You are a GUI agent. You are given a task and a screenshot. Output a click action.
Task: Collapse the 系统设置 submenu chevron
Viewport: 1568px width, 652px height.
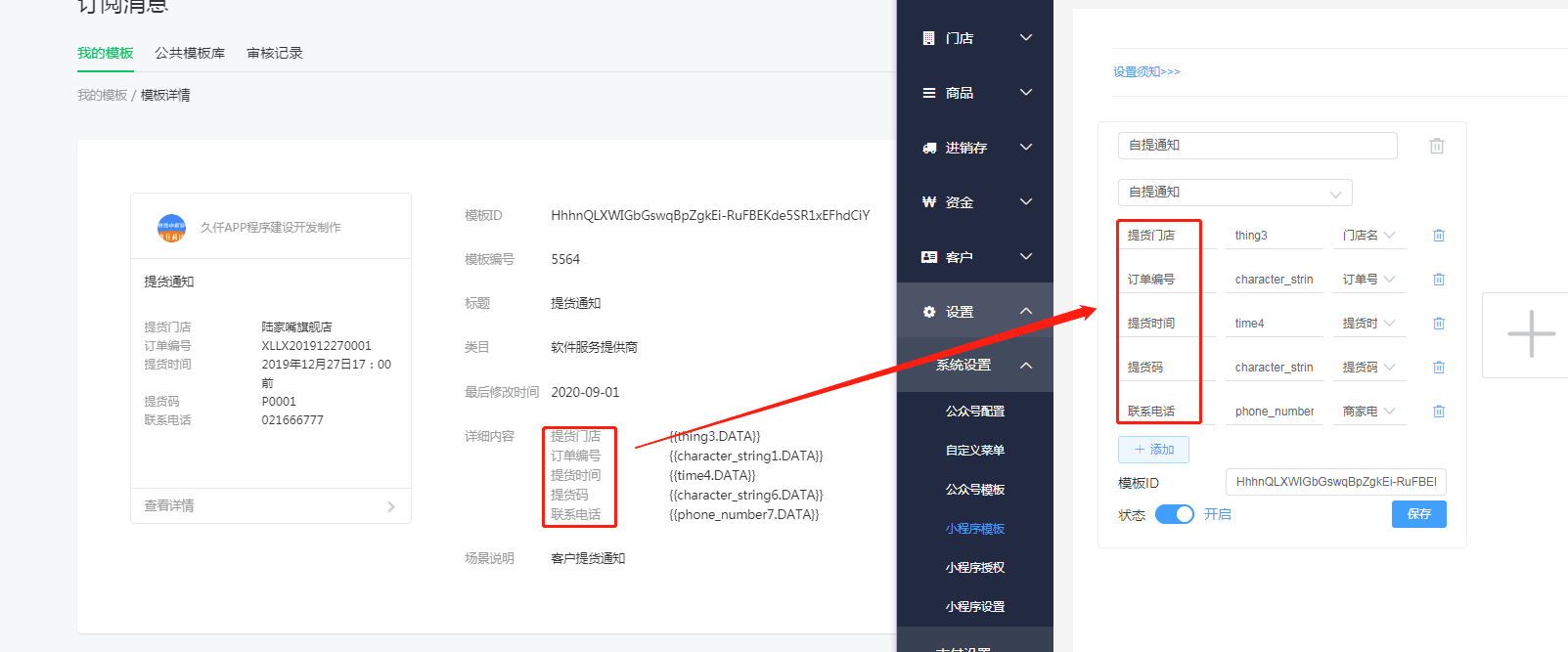coord(1026,366)
